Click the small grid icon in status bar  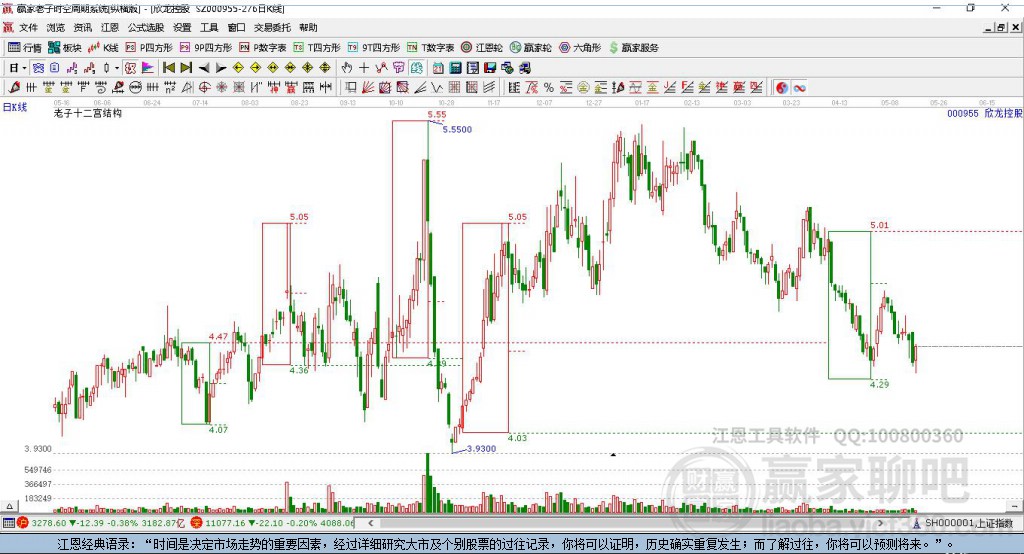point(8,523)
